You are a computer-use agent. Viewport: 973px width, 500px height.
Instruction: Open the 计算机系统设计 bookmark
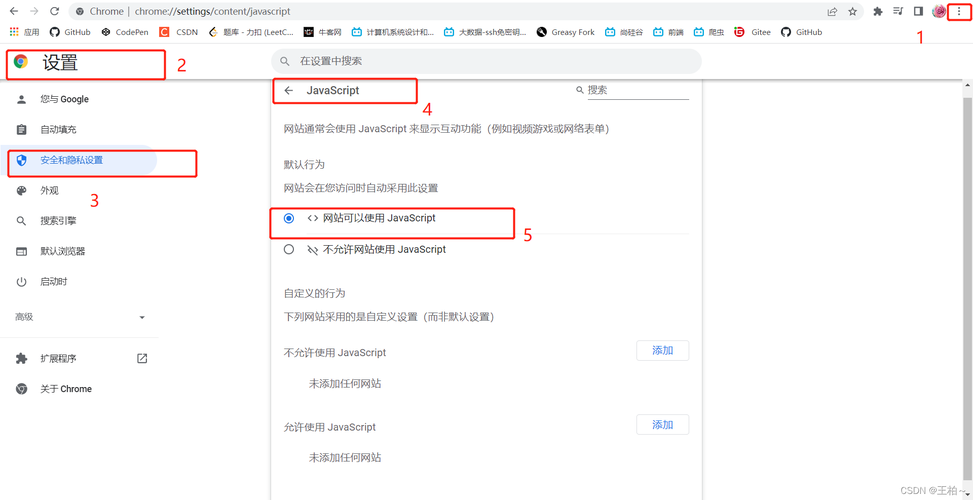393,32
